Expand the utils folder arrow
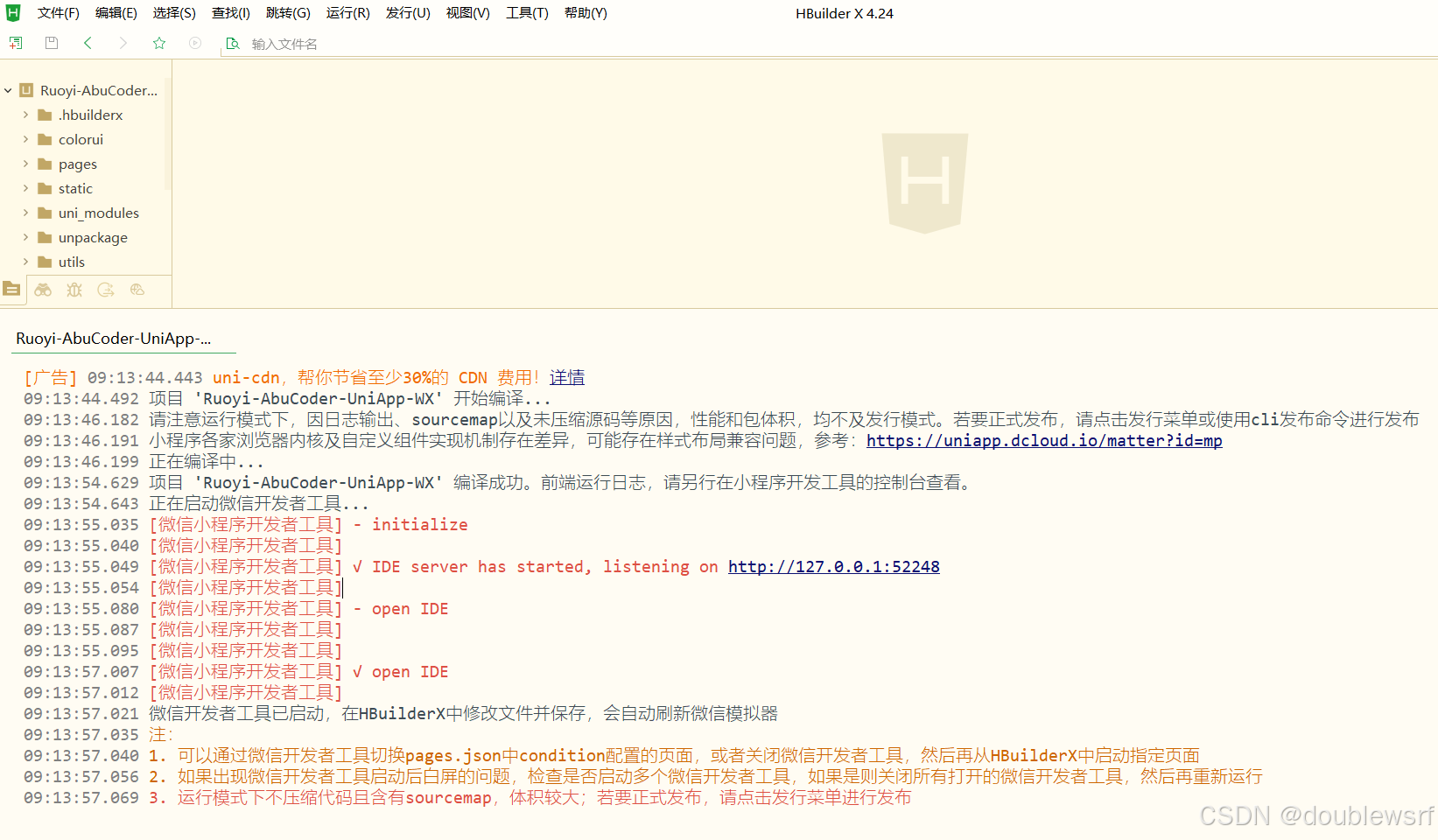 coord(25,262)
